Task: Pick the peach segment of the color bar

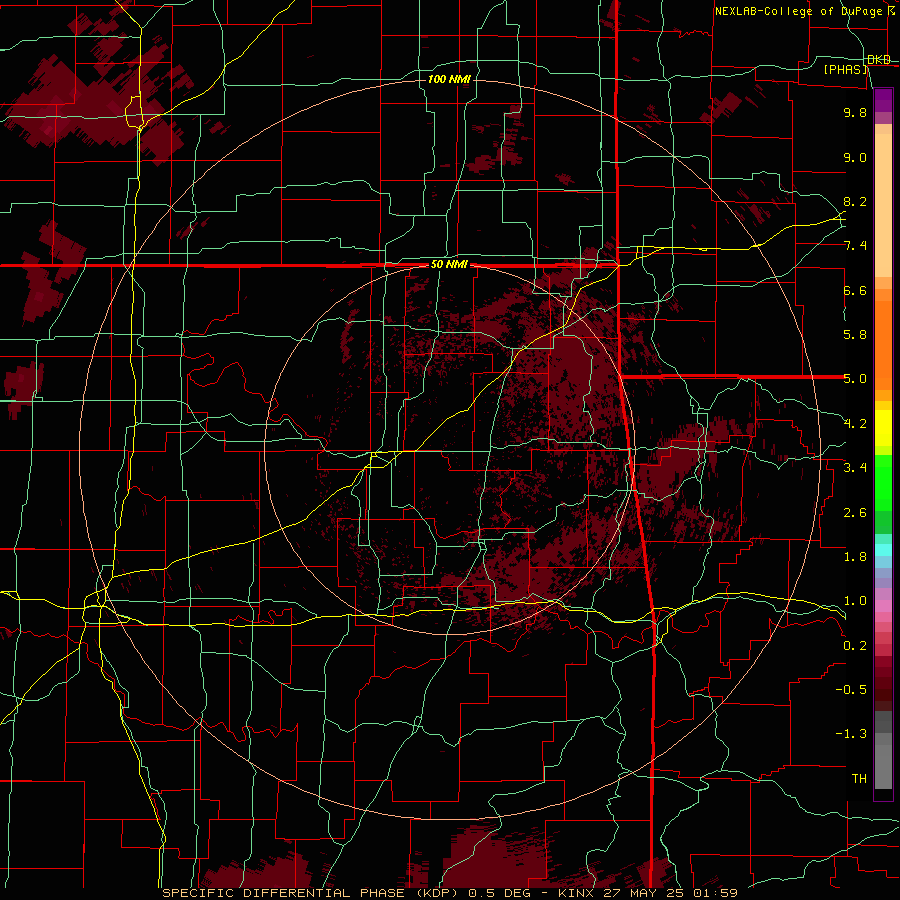Action: (883, 205)
